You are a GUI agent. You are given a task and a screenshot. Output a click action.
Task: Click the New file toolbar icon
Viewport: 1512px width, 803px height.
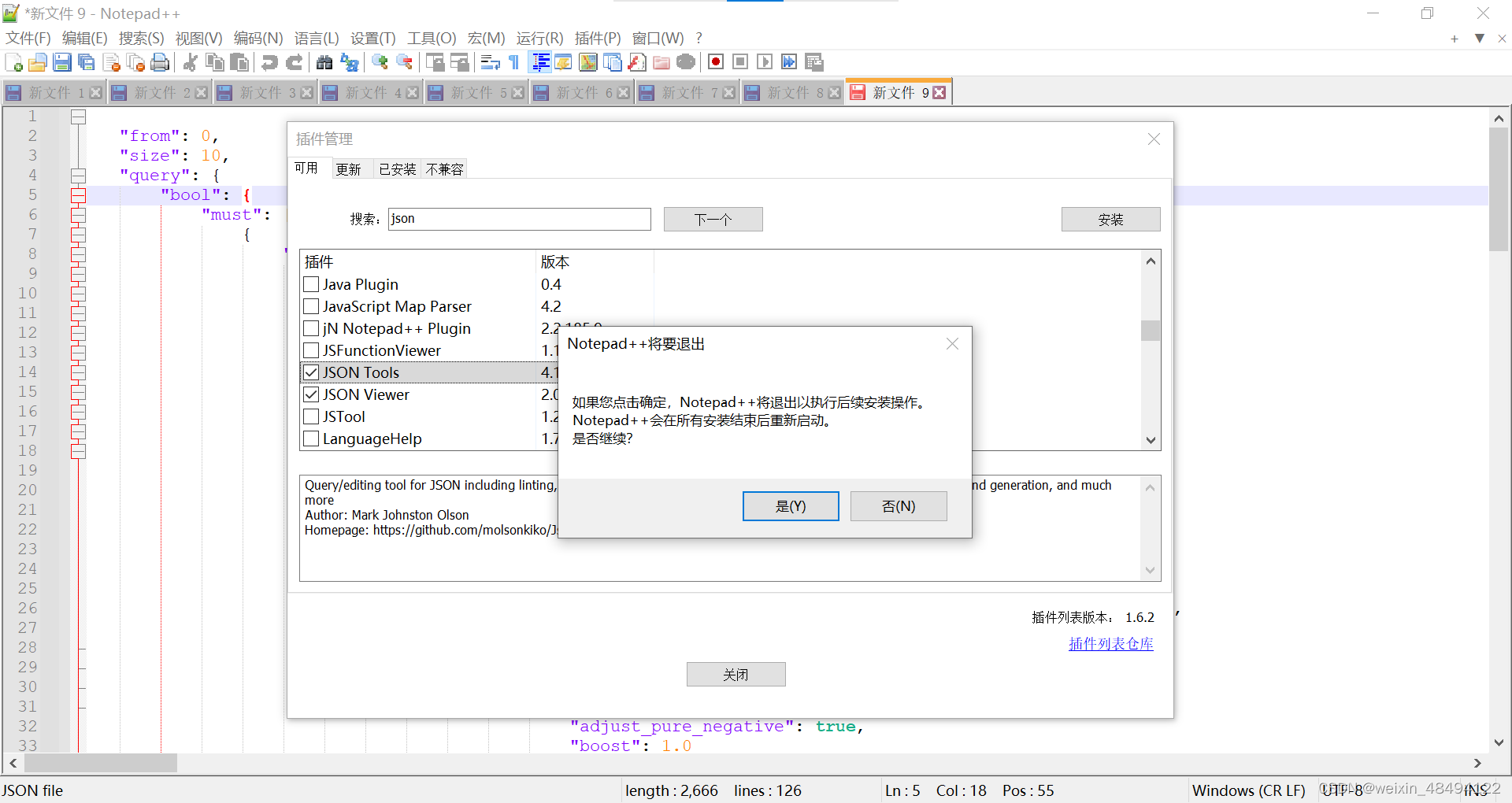13,62
